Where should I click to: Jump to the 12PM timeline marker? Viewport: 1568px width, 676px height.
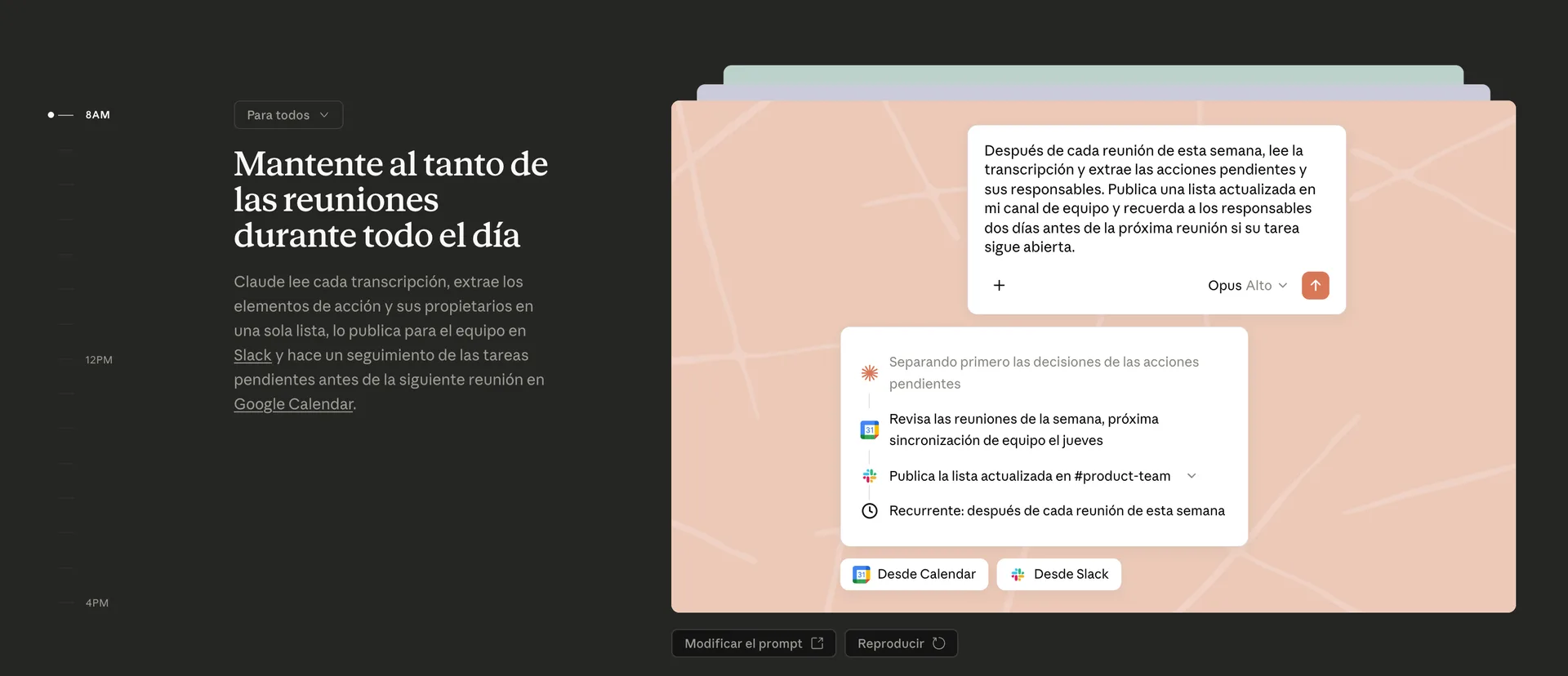click(99, 360)
